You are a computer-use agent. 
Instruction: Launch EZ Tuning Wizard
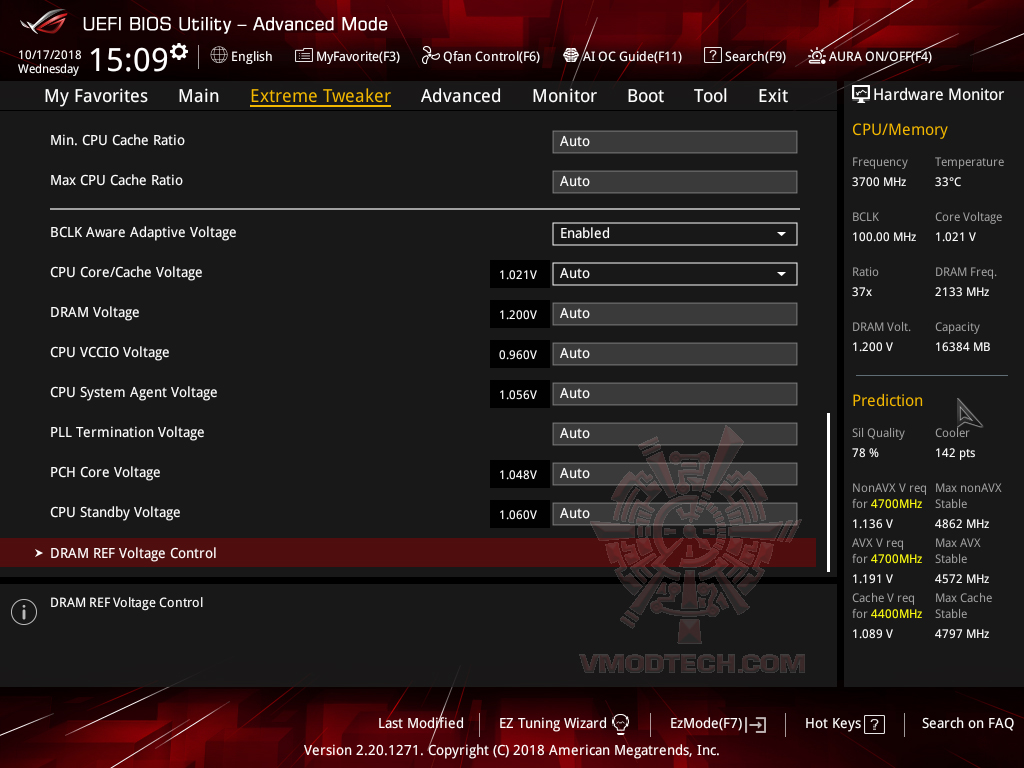[x=564, y=724]
